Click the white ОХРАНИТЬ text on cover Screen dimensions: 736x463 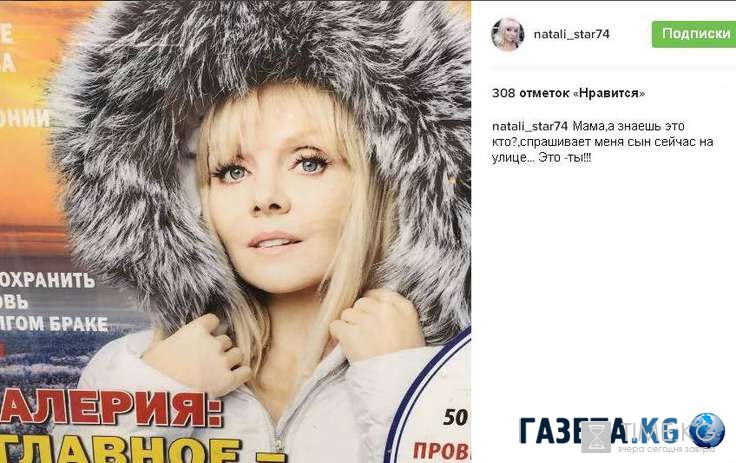tap(47, 280)
